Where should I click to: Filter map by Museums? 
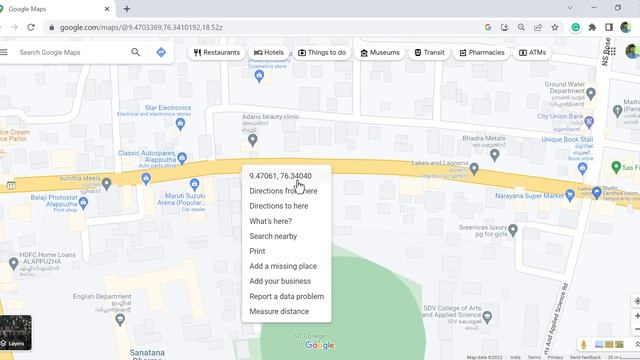pos(380,52)
